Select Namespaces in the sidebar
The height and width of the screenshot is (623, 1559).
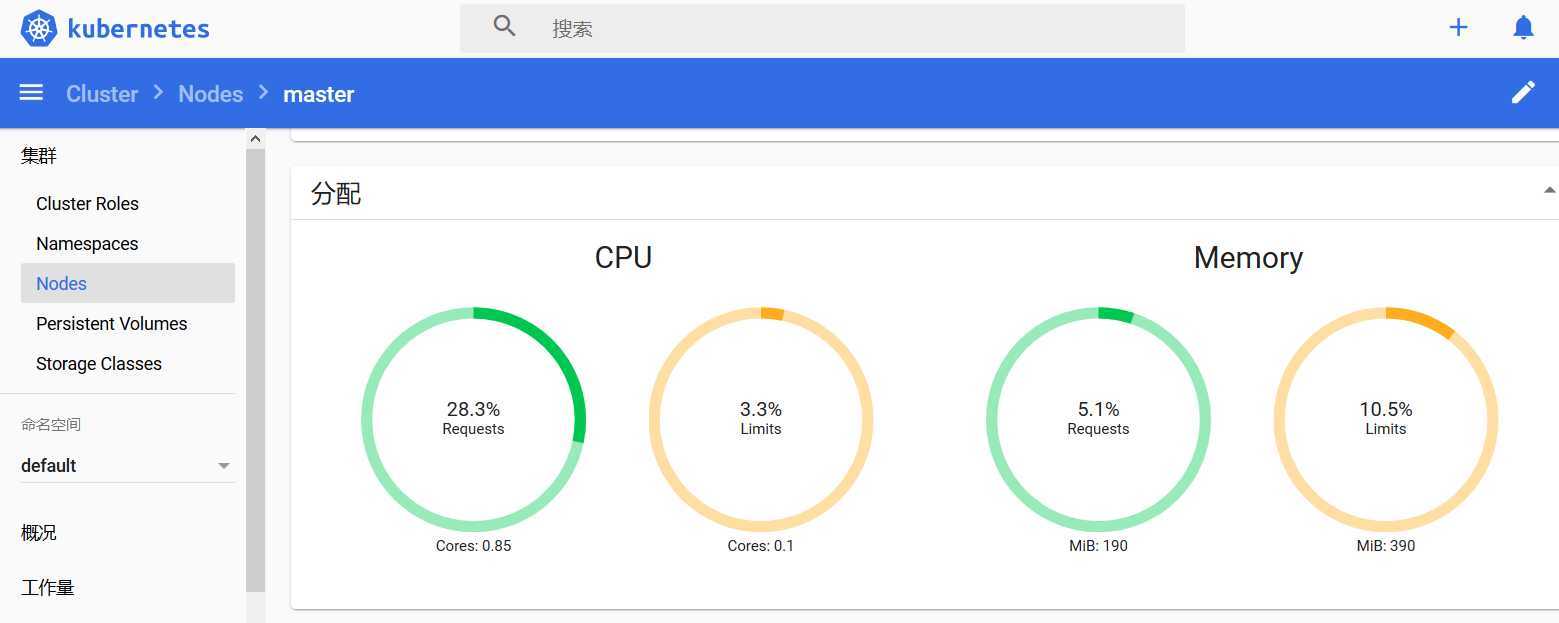(87, 243)
